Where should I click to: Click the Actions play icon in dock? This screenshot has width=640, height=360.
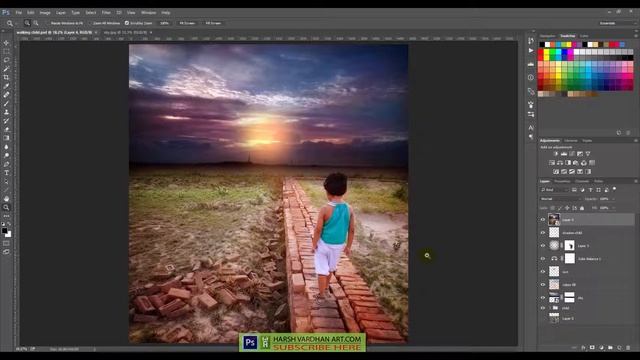click(x=531, y=51)
